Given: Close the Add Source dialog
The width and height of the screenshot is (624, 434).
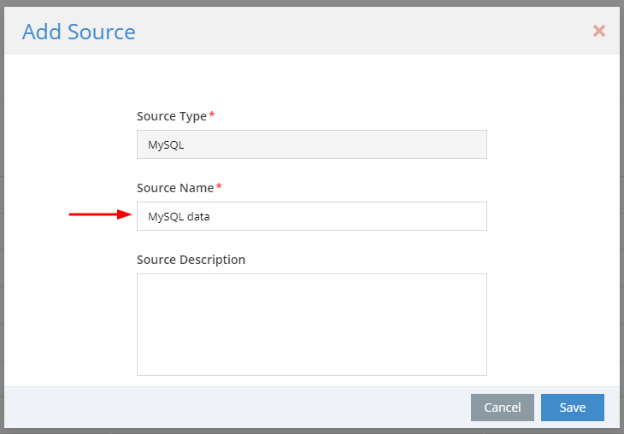Looking at the screenshot, I should [x=599, y=31].
